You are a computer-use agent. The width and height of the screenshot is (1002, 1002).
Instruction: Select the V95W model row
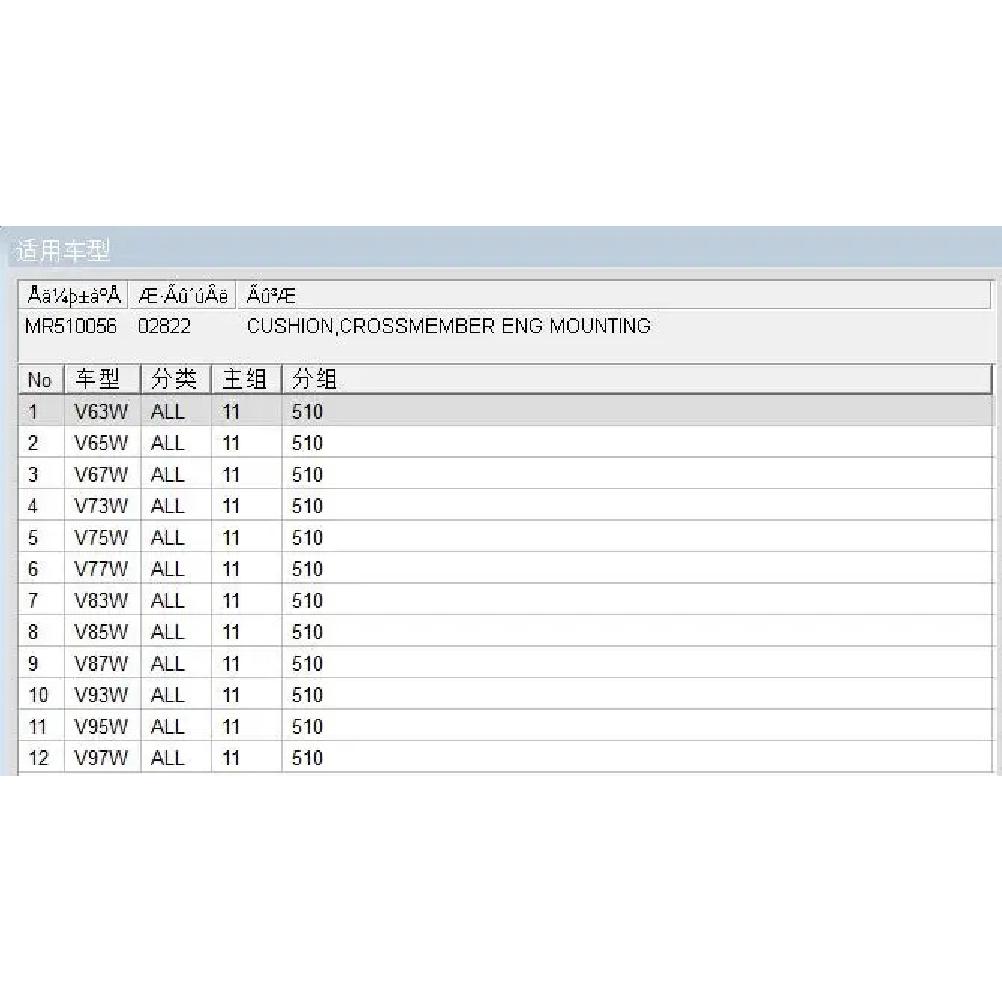tap(505, 726)
